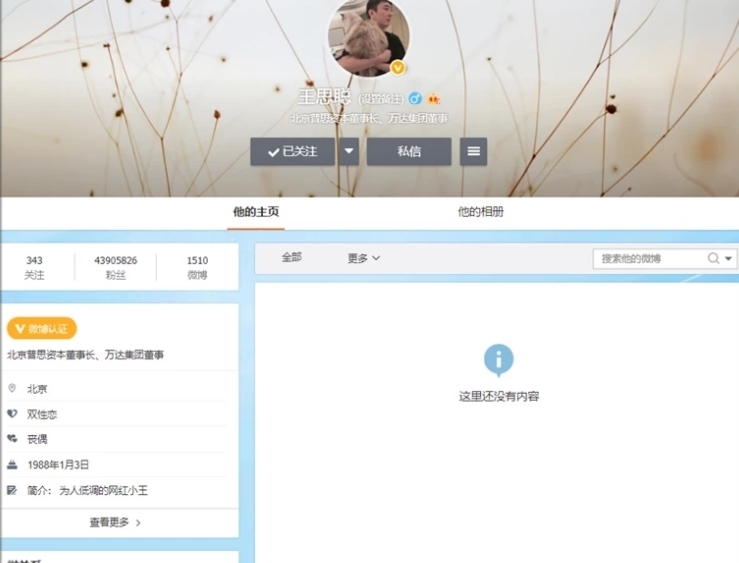Image resolution: width=739 pixels, height=563 pixels.
Task: Expand the search options arrow
Action: 729,258
